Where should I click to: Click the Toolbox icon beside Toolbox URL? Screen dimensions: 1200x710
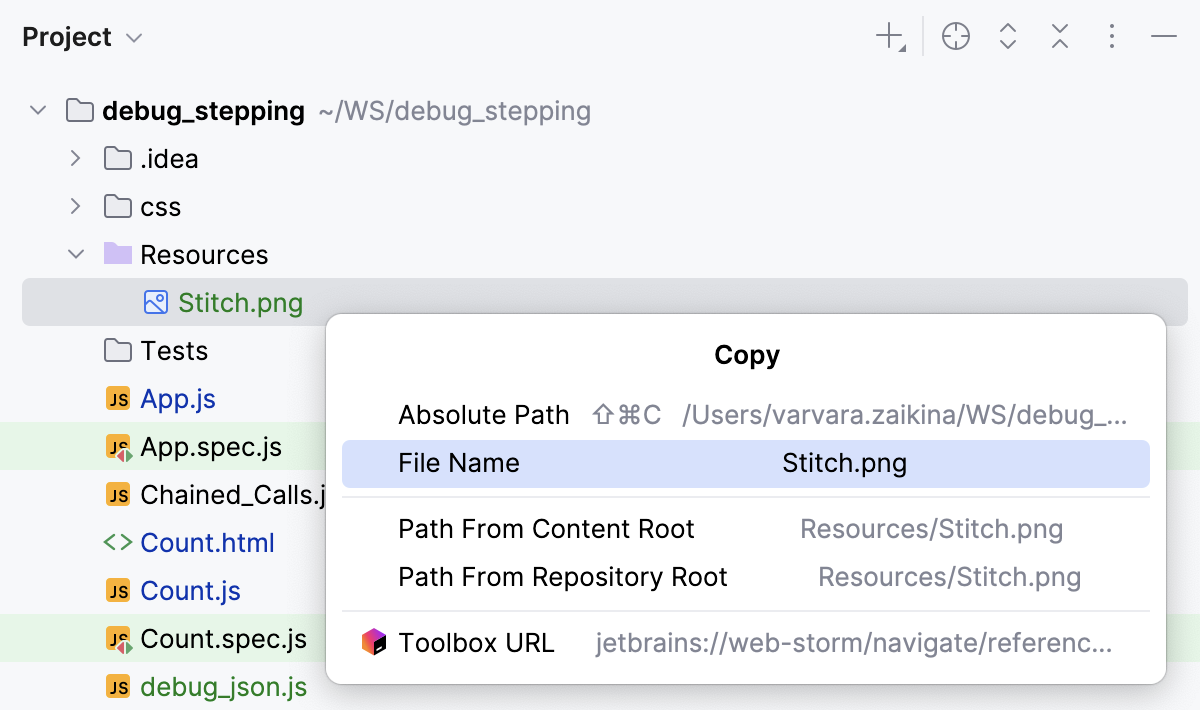tap(374, 642)
